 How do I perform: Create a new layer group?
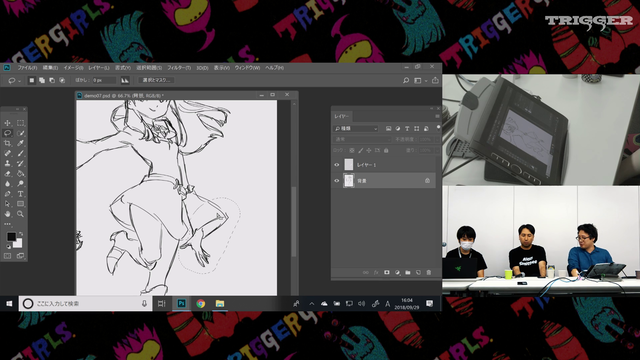[408, 273]
